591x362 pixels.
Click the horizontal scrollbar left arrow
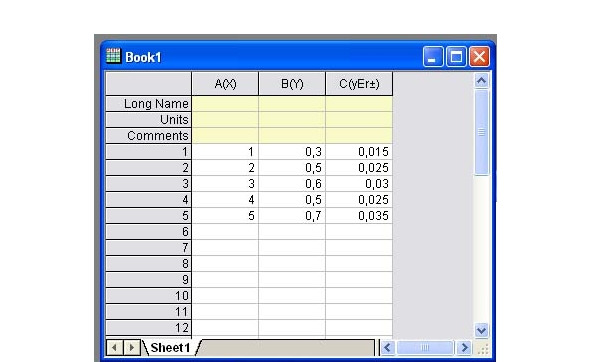click(388, 347)
